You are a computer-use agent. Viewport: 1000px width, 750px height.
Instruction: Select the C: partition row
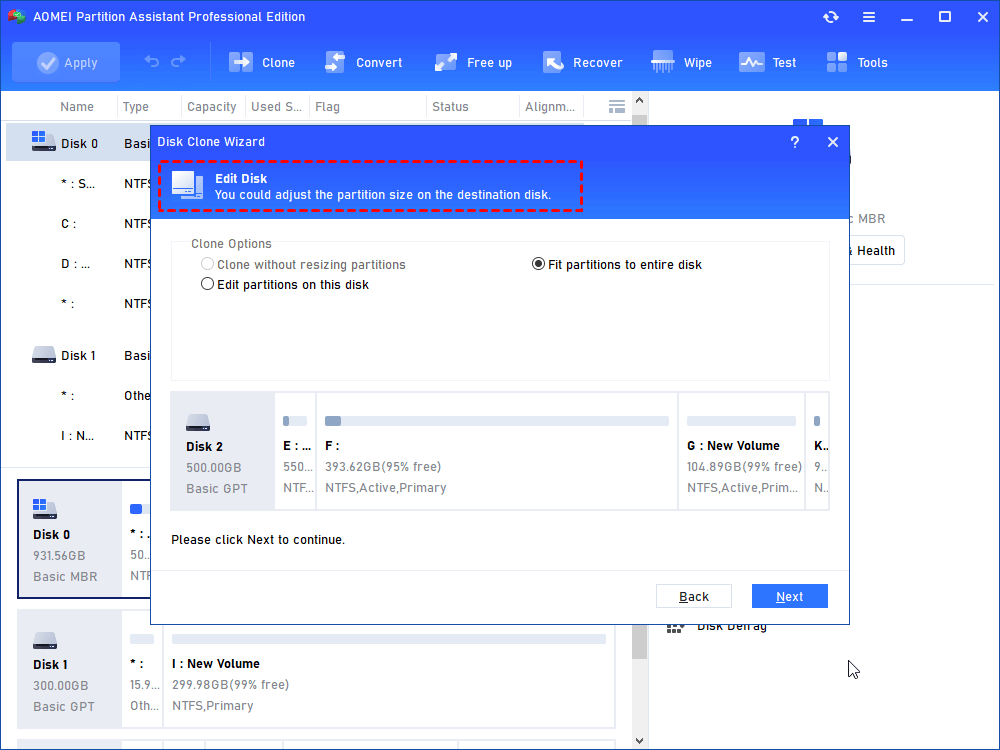pyautogui.click(x=78, y=224)
